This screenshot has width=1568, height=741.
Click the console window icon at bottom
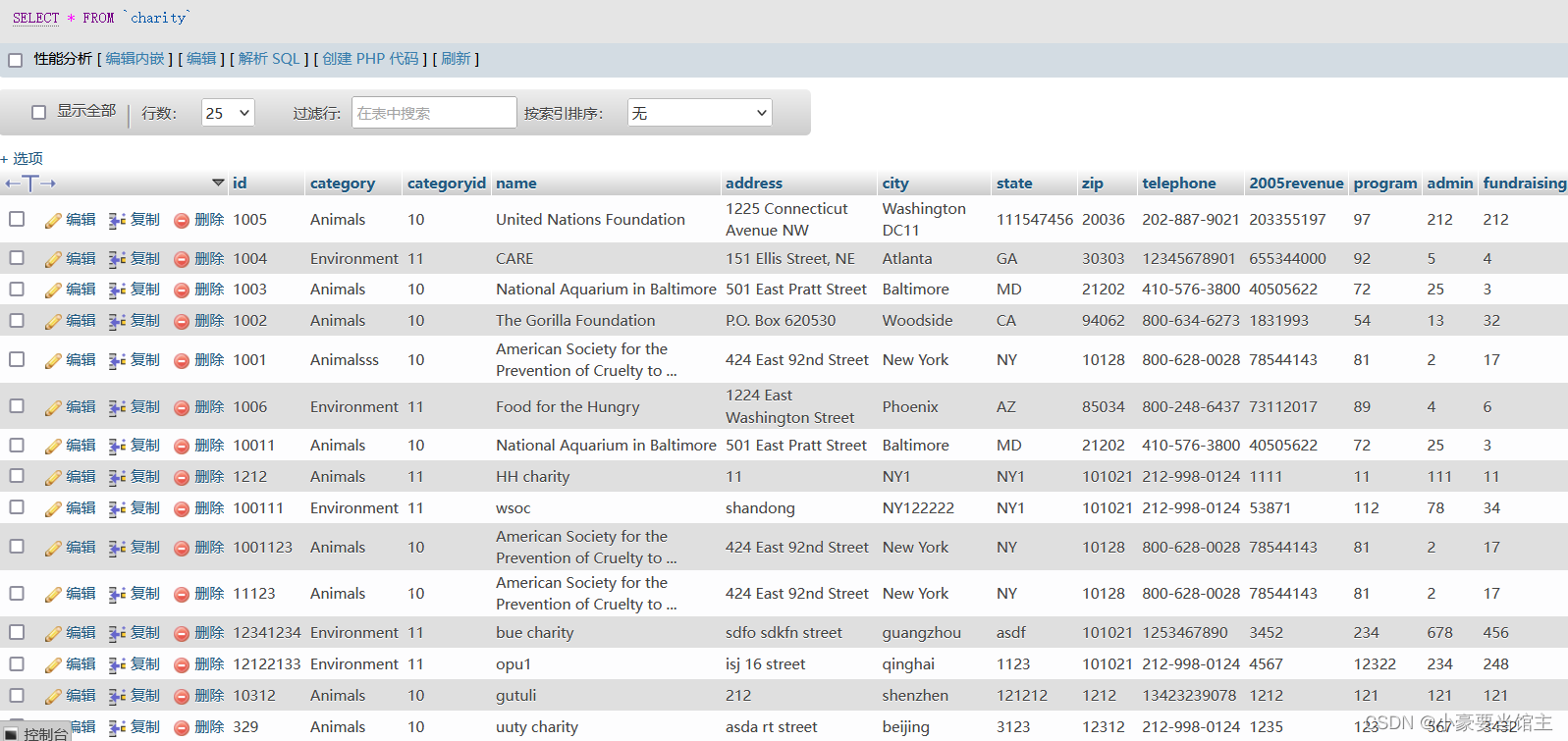(x=11, y=734)
